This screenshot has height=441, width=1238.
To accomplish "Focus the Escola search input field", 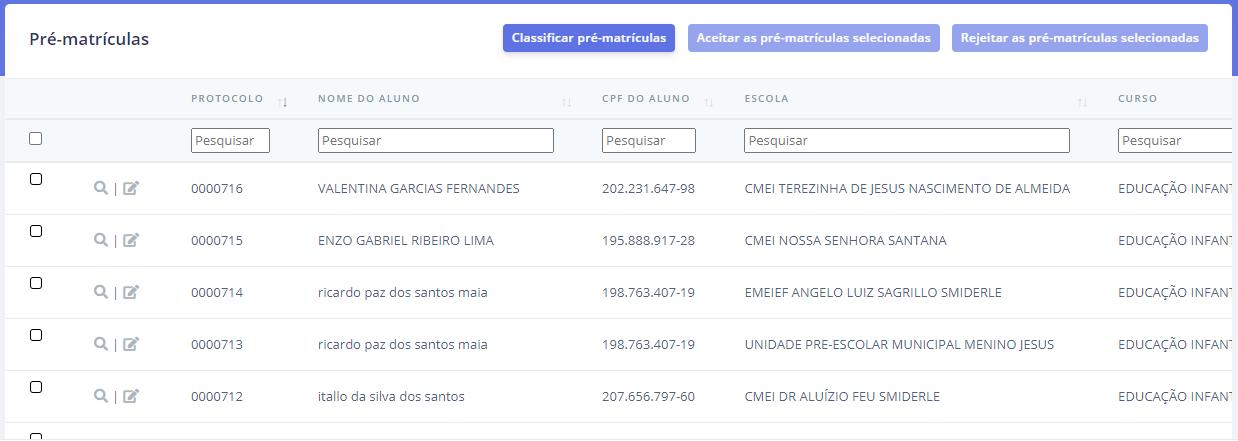I will click(x=906, y=141).
